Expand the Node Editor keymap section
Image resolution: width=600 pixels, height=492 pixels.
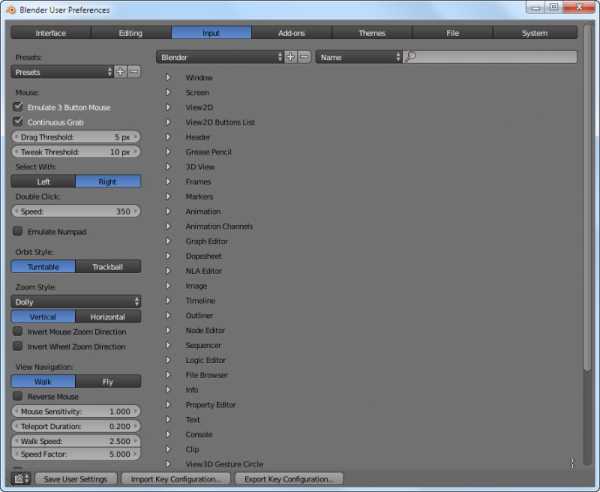tap(168, 330)
